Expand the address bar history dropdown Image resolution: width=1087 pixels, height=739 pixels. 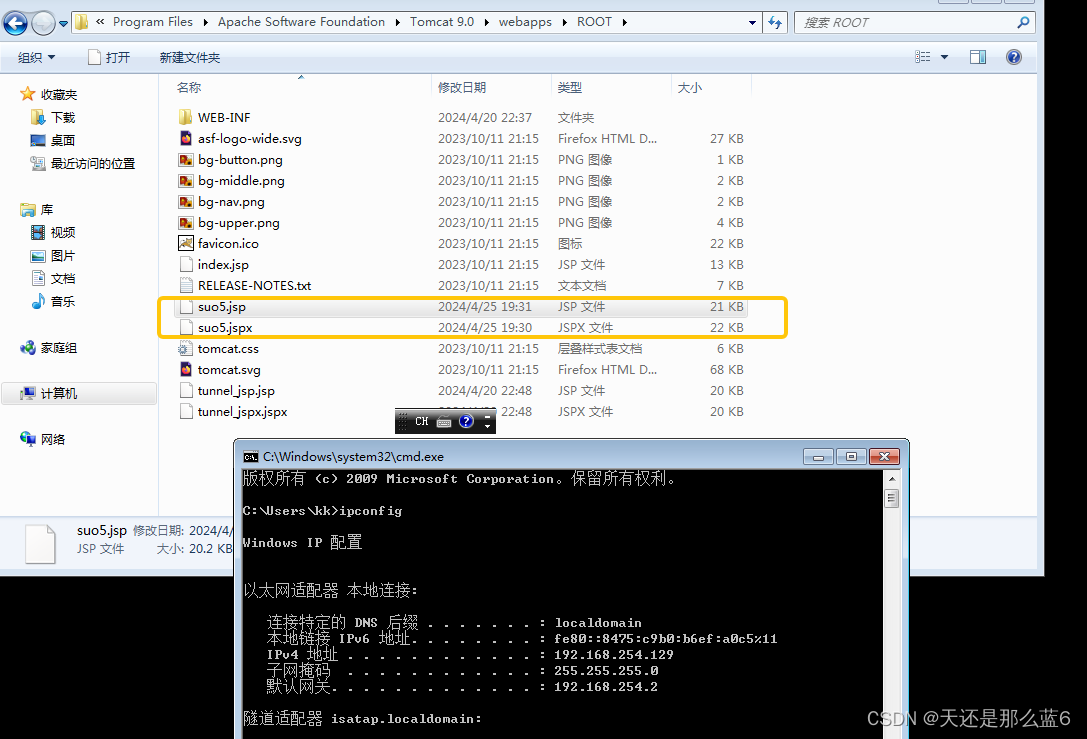click(x=752, y=21)
